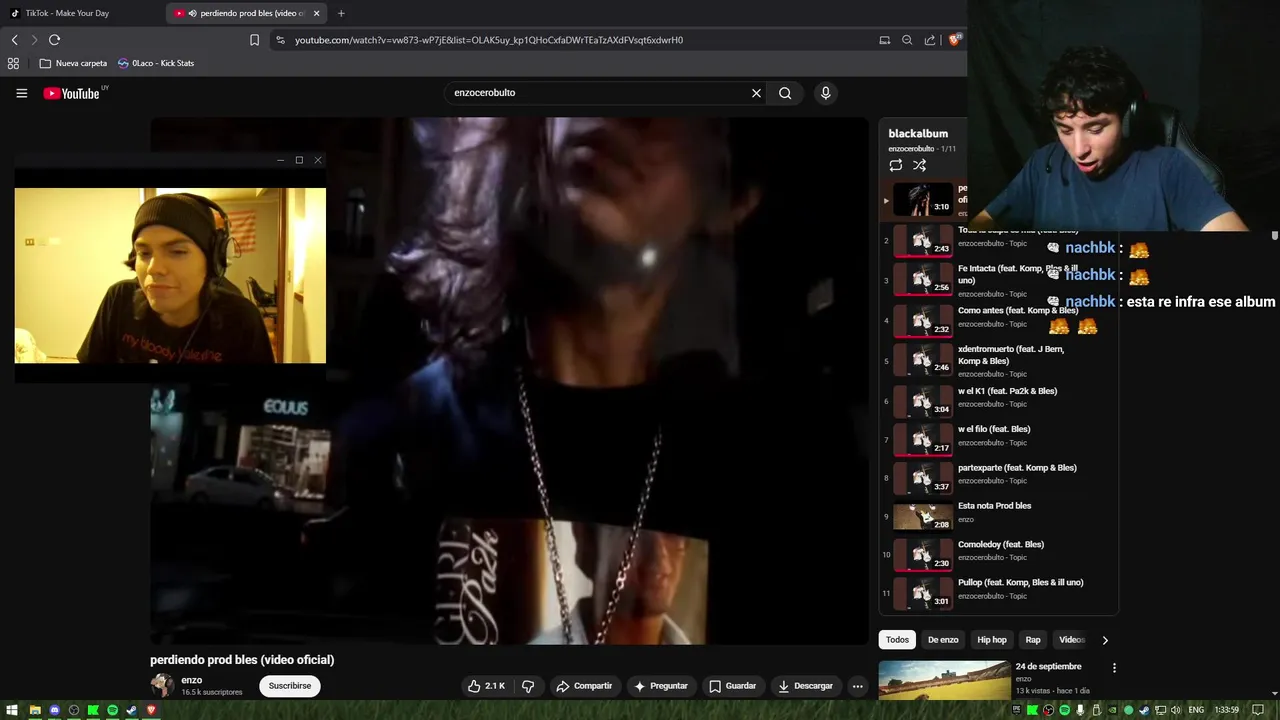Click the install app icon in address bar
This screenshot has height=720, width=1280.
click(x=884, y=40)
